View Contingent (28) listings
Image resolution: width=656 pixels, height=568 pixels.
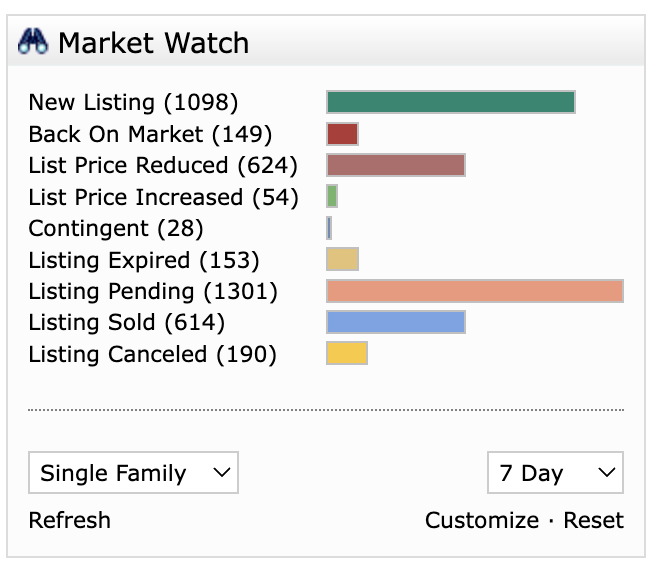(x=115, y=228)
